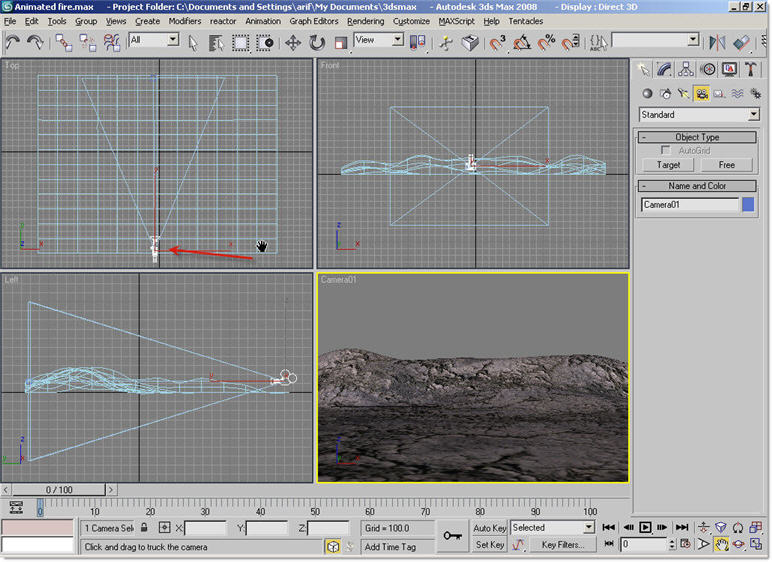
Task: Enable the AutoGrid checkbox
Action: coord(666,150)
